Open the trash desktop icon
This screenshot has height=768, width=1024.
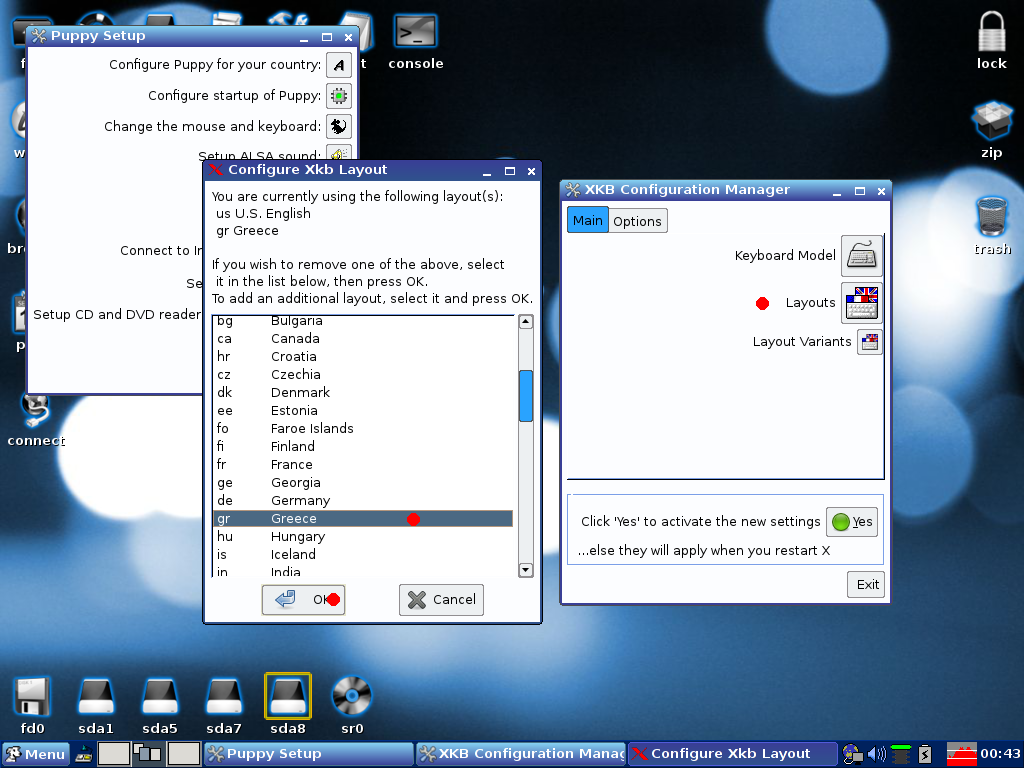click(992, 227)
